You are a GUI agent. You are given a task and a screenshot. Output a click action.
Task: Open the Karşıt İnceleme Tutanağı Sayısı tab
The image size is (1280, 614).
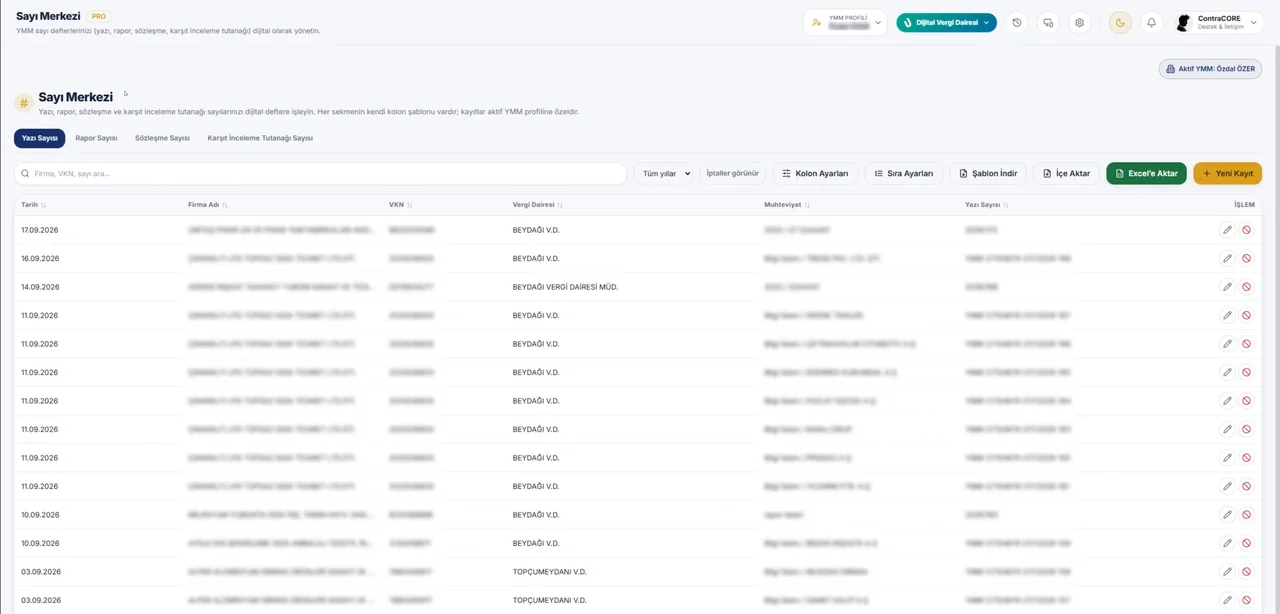tap(260, 138)
